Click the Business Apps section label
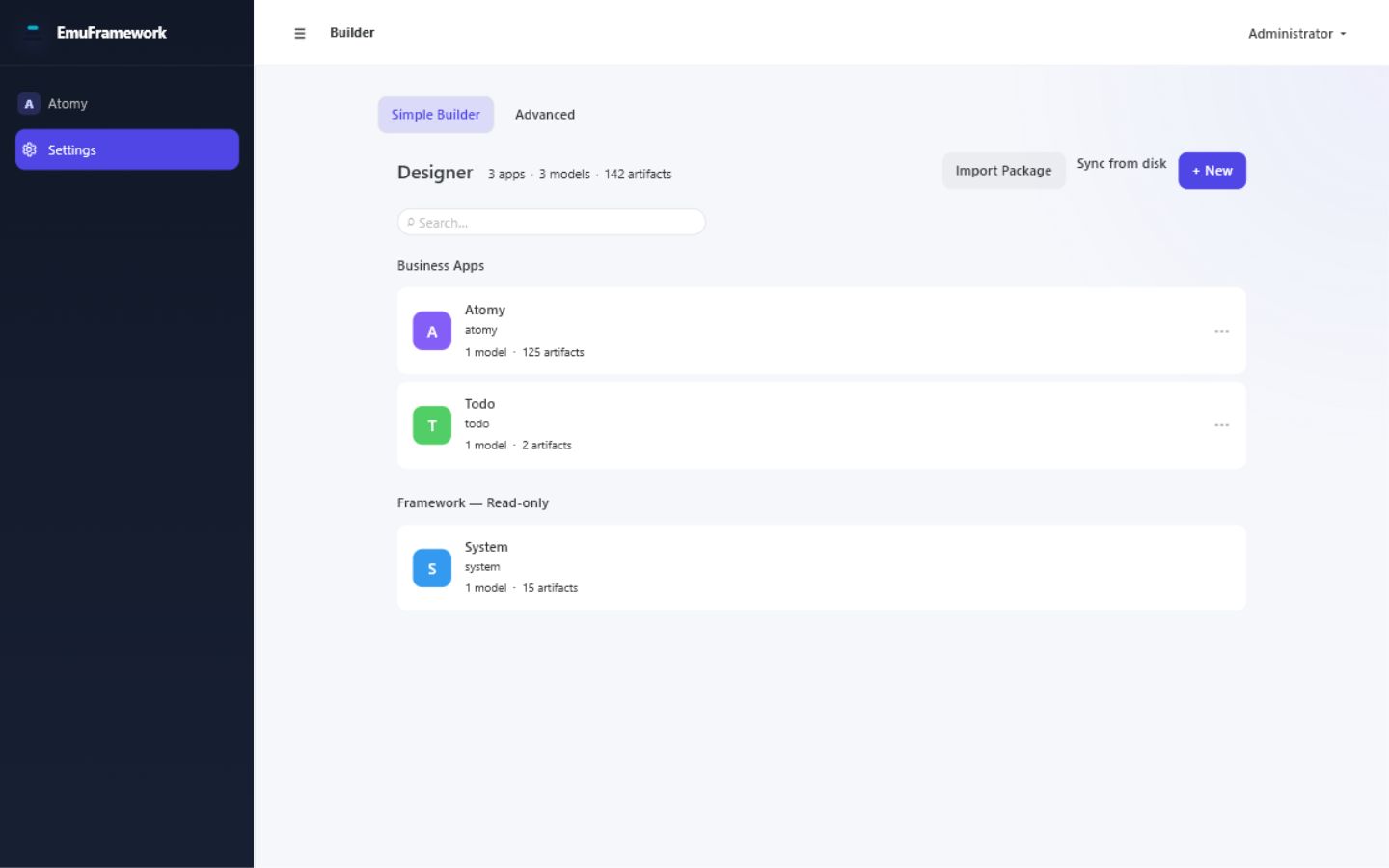Image resolution: width=1389 pixels, height=868 pixels. point(441,266)
